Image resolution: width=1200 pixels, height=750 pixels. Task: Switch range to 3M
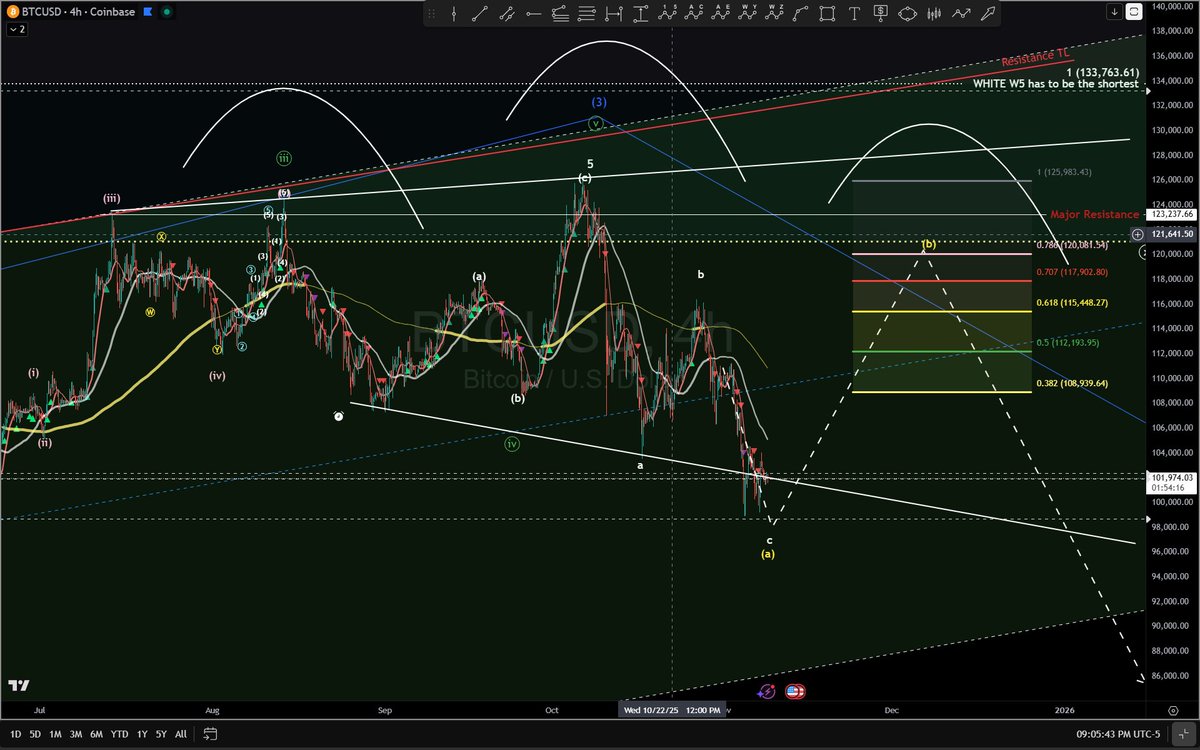point(76,734)
